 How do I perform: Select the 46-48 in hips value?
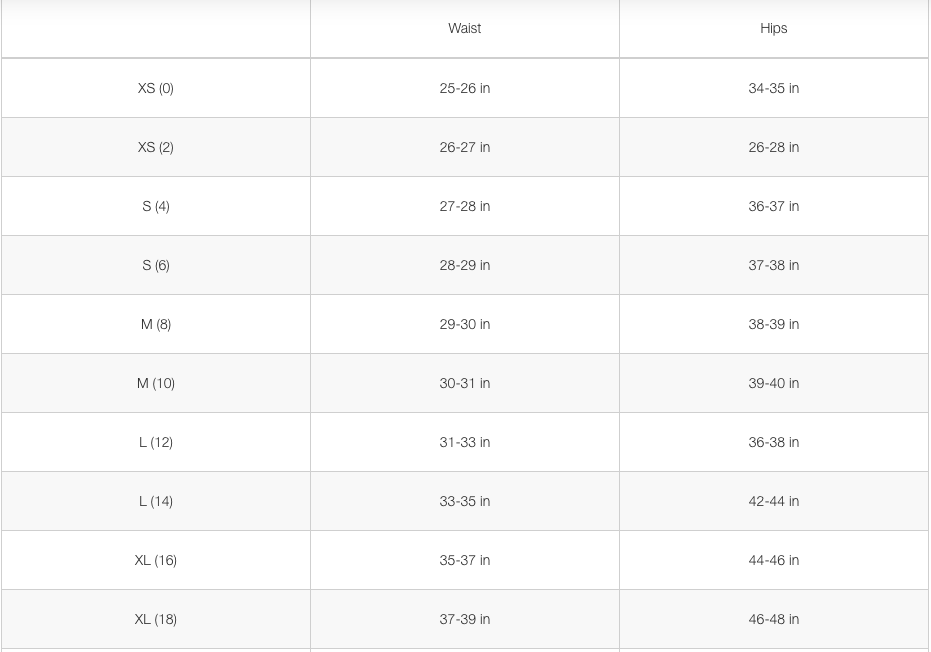(x=773, y=619)
